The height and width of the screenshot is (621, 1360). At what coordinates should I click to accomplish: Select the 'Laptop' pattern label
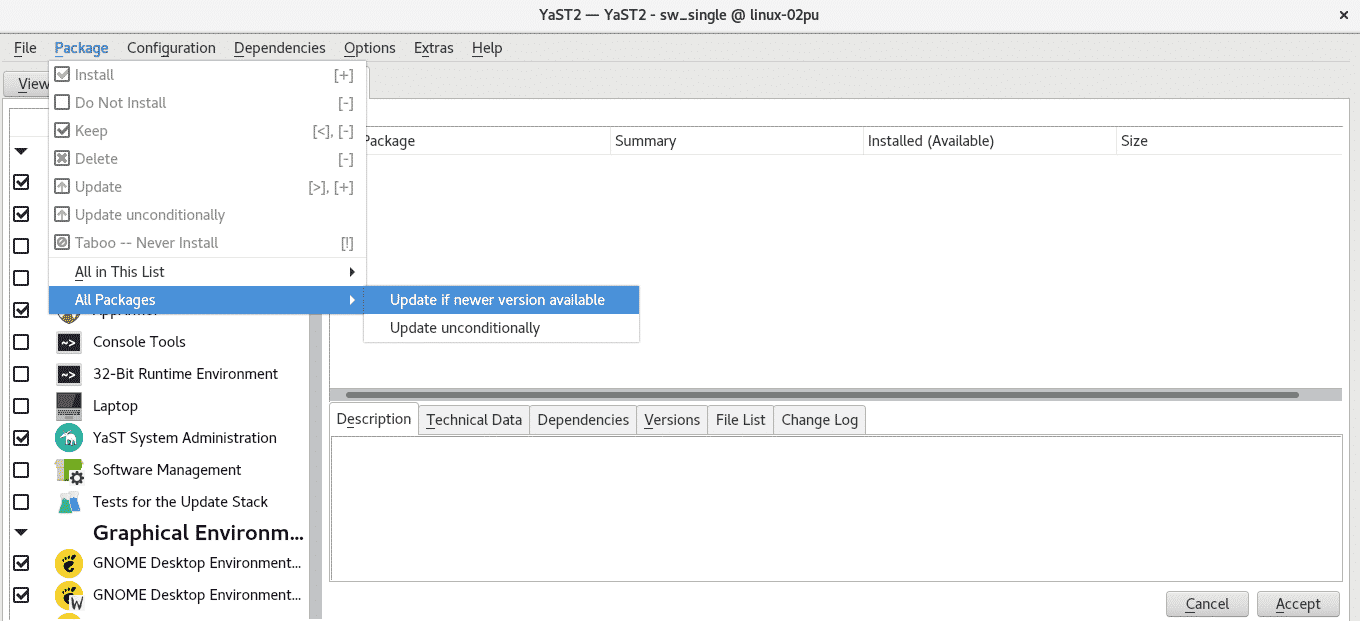tap(115, 406)
